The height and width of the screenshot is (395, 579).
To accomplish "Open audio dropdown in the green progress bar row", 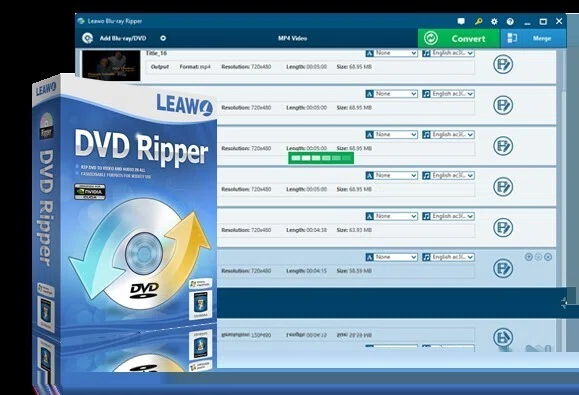I will [453, 135].
